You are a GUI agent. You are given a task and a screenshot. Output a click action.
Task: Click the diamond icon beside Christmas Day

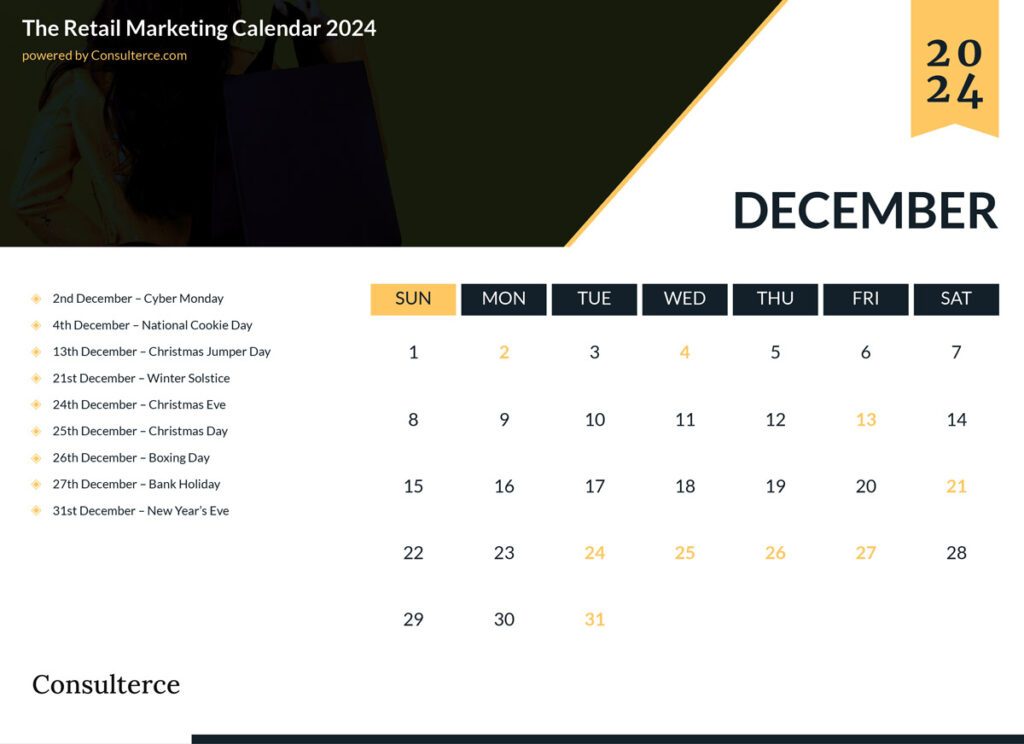tap(36, 431)
